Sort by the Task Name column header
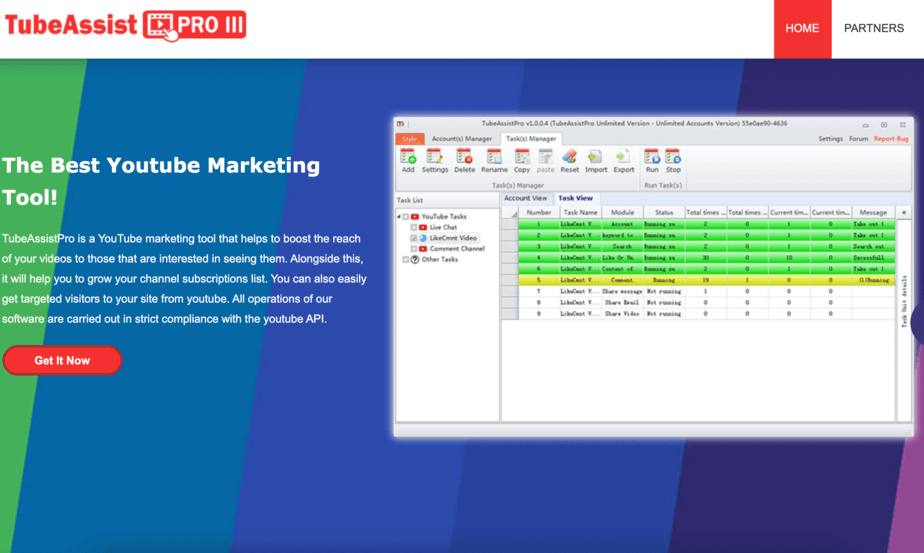Screen dimensions: 924x553 [580, 212]
